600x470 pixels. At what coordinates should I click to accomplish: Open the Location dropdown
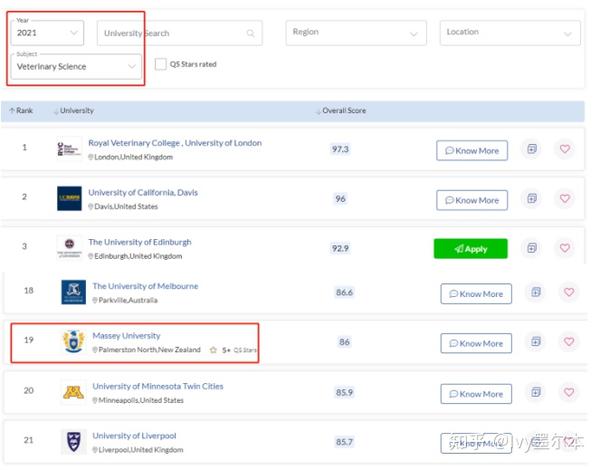point(510,33)
